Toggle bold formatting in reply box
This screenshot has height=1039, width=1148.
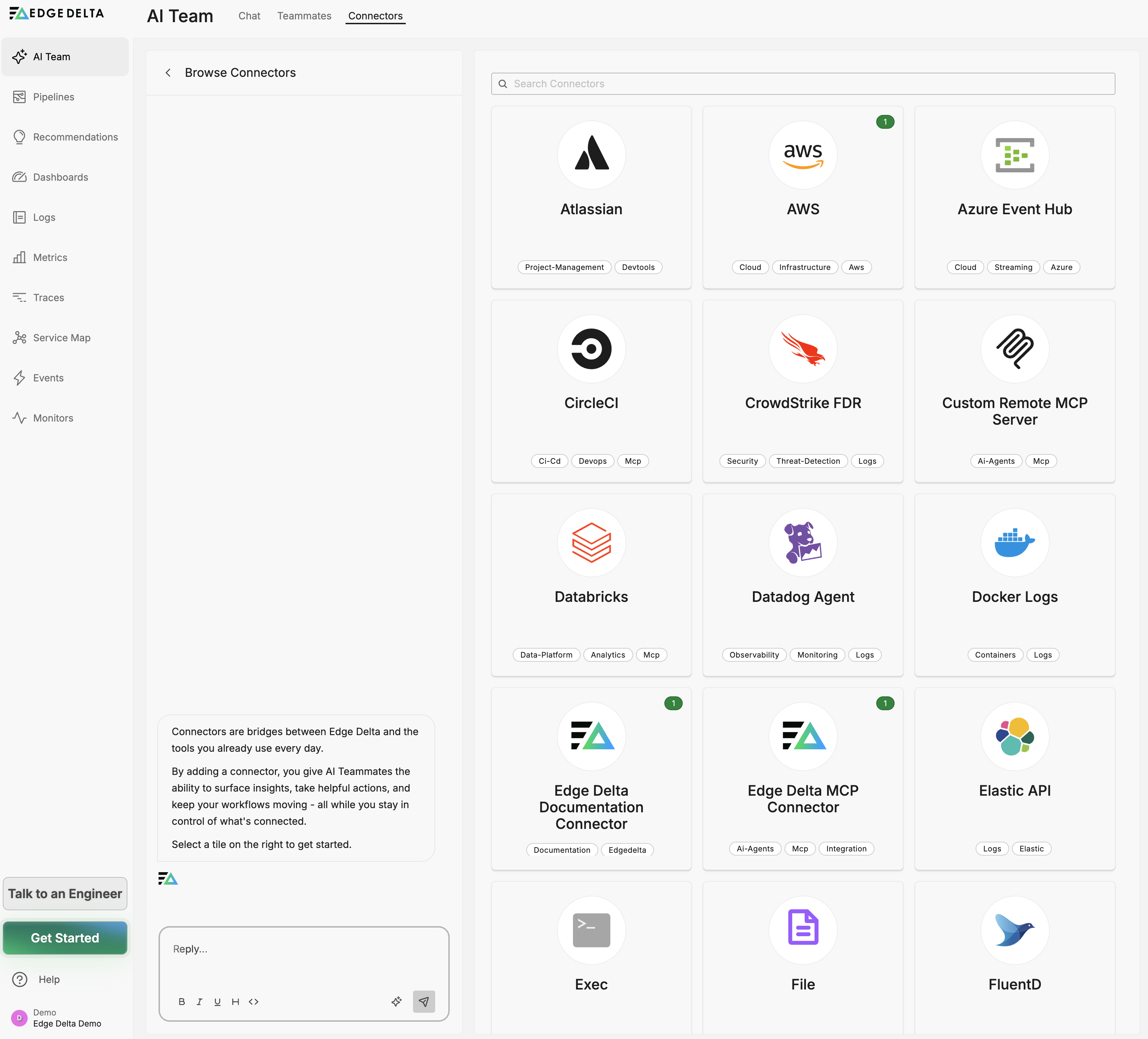pos(182,1001)
